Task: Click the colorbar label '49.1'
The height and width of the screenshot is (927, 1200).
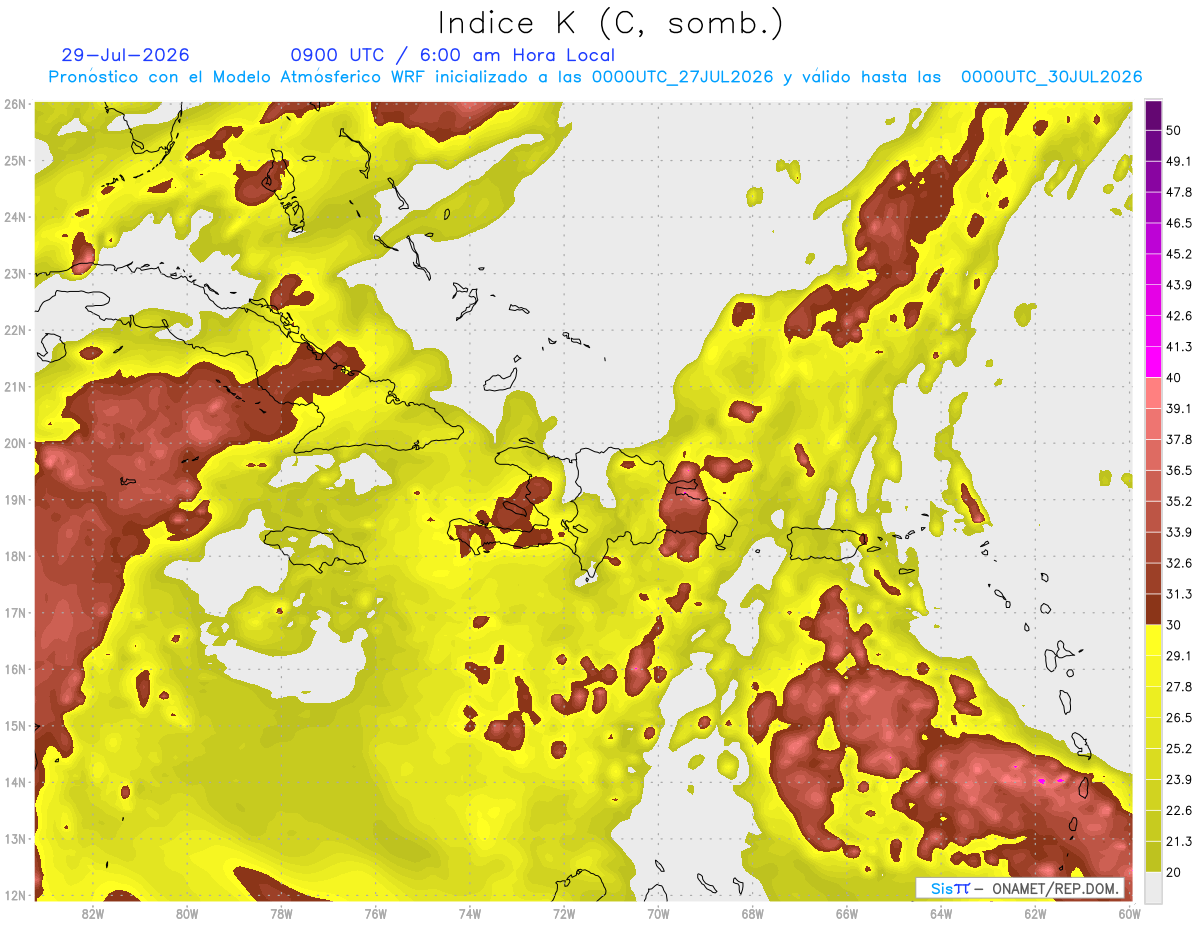Action: click(1179, 161)
